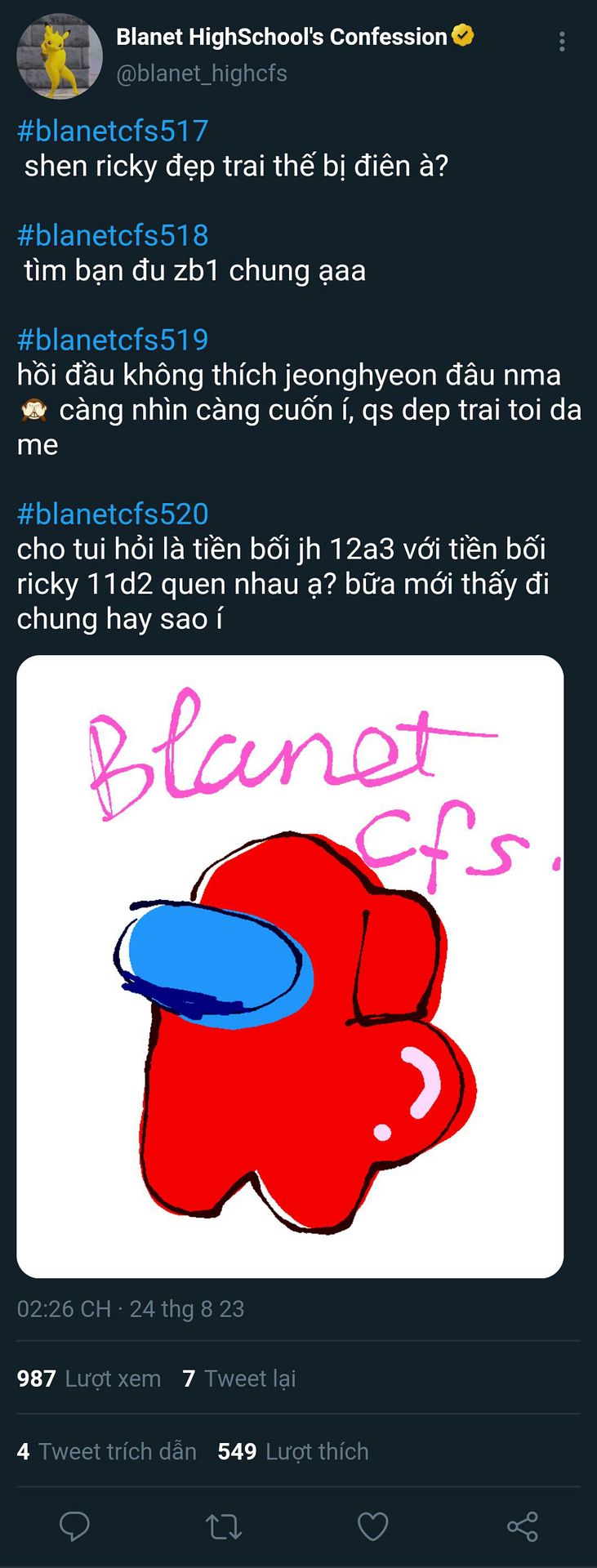View the 7 Tweet lại list
The width and height of the screenshot is (597, 1568).
239,1379
